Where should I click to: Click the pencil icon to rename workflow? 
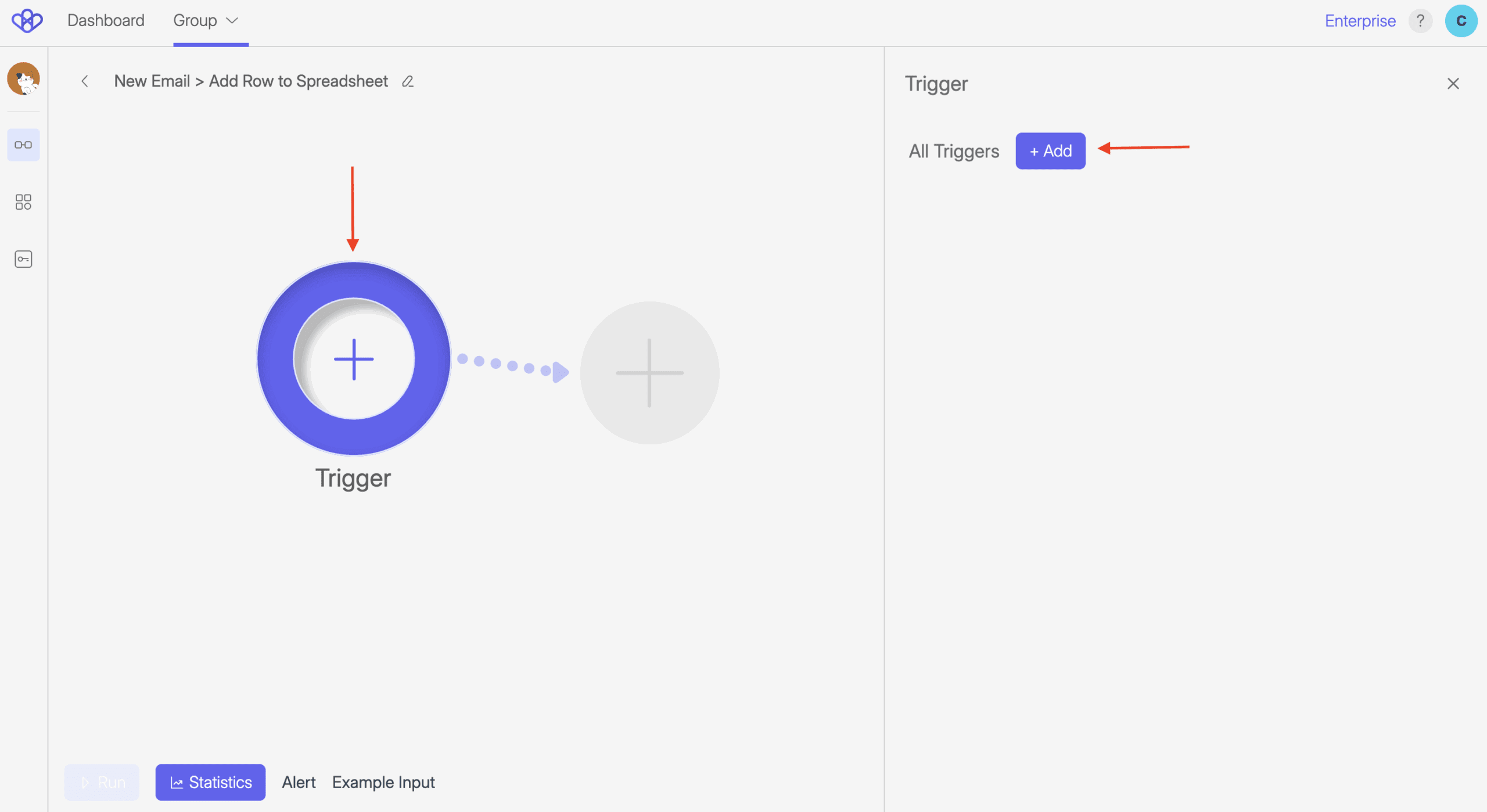tap(408, 82)
